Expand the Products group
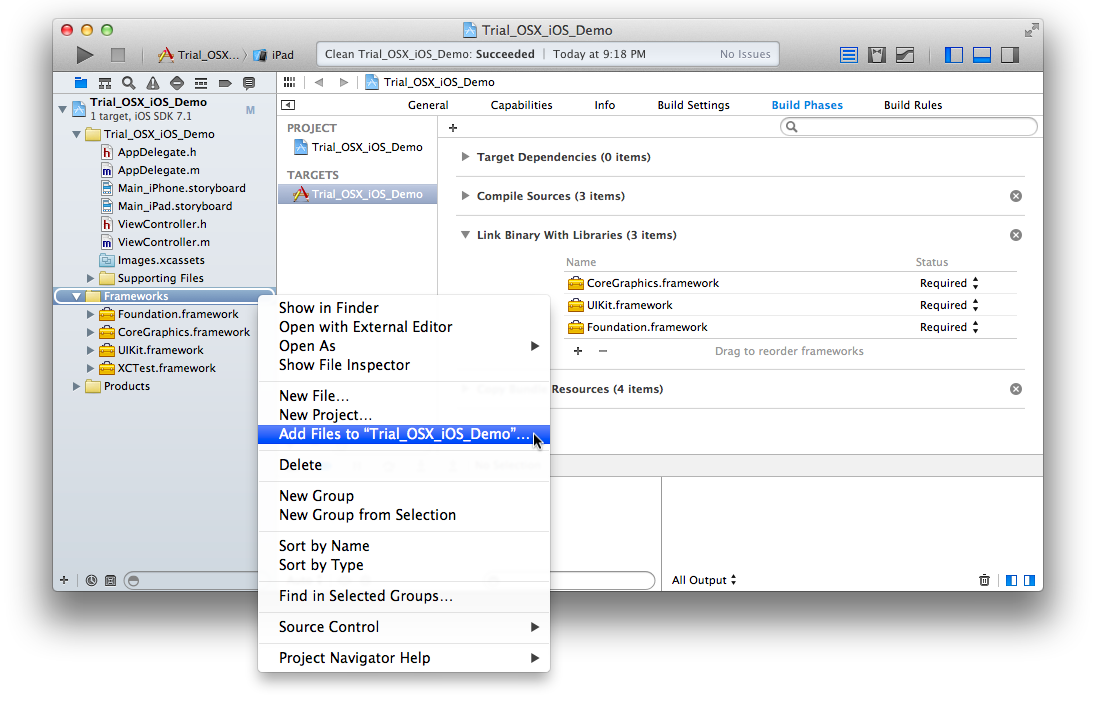 tap(76, 386)
